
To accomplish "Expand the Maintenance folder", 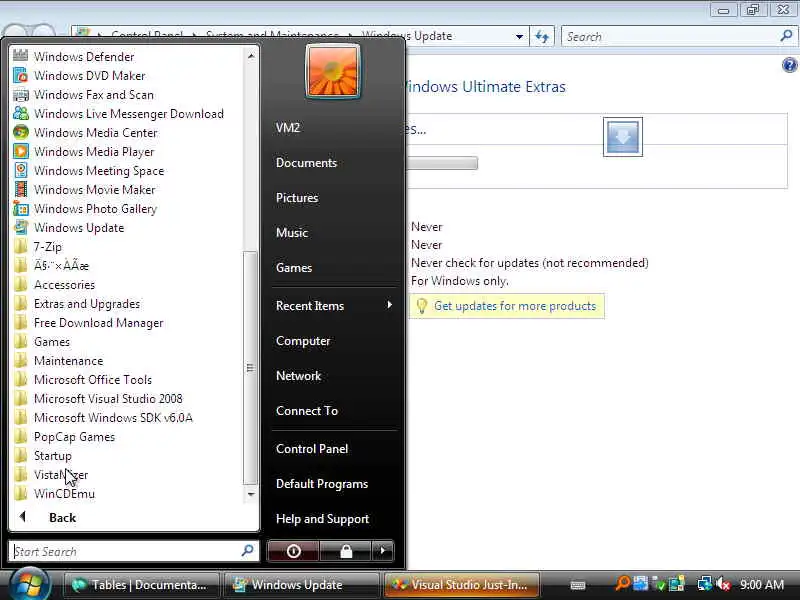I will [58, 361].
